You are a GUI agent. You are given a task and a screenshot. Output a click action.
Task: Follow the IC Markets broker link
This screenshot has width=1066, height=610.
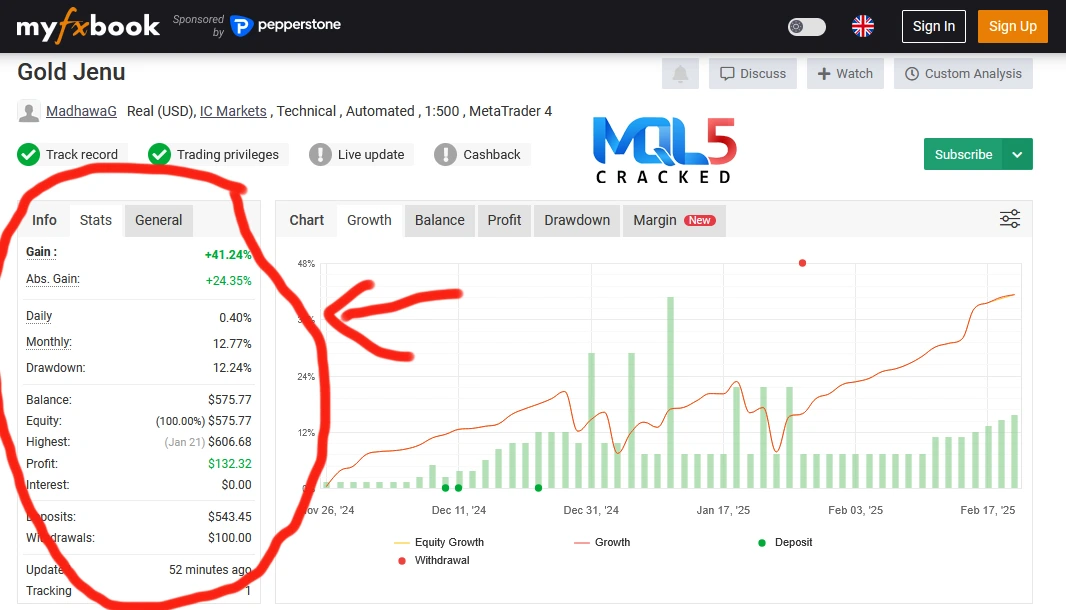233,112
